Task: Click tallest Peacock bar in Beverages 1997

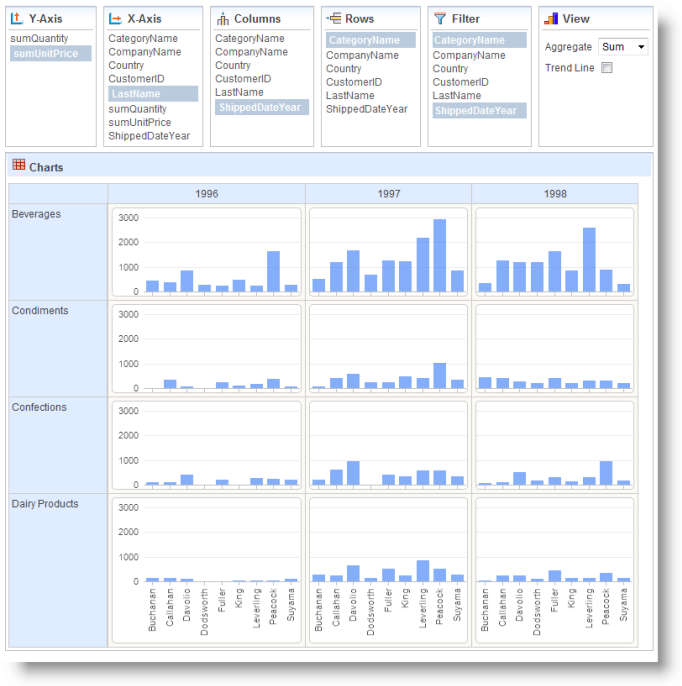Action: [x=440, y=256]
